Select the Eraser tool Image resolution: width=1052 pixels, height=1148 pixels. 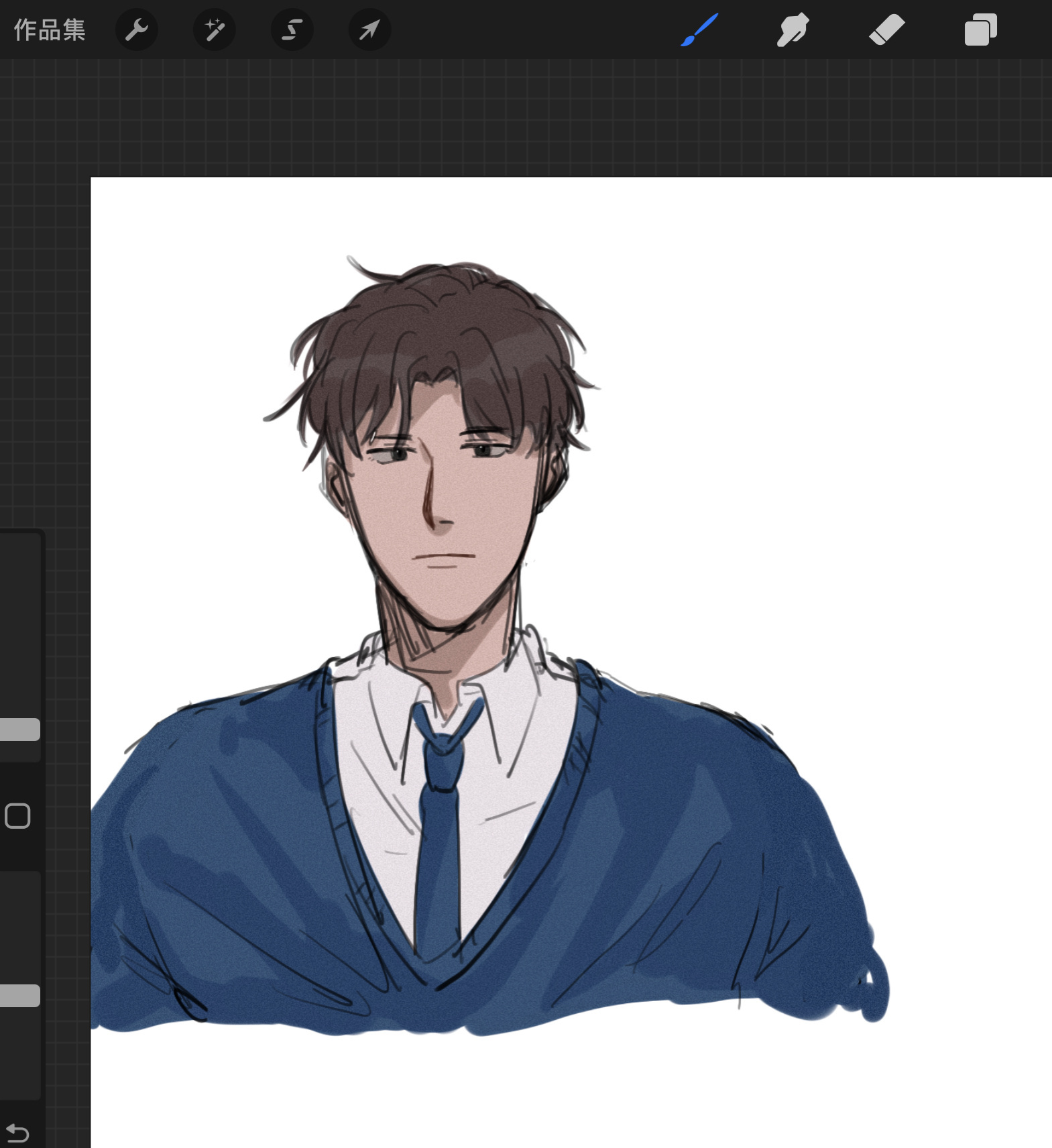886,30
